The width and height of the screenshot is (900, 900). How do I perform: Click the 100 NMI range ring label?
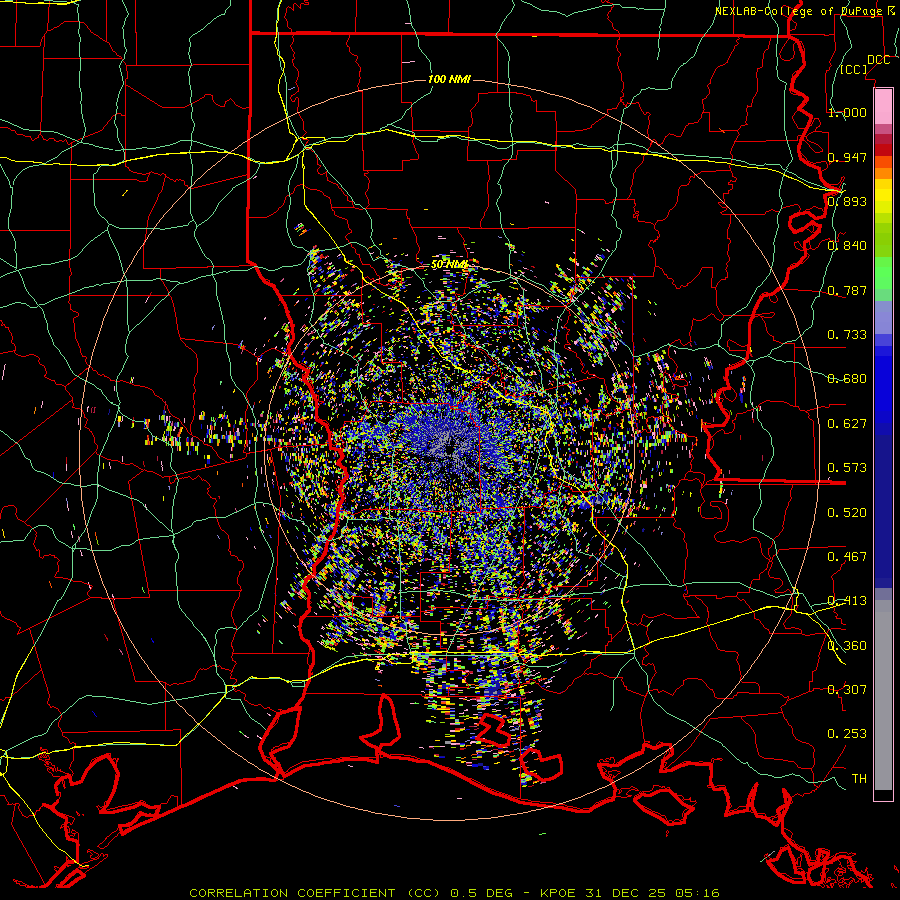coord(449,79)
